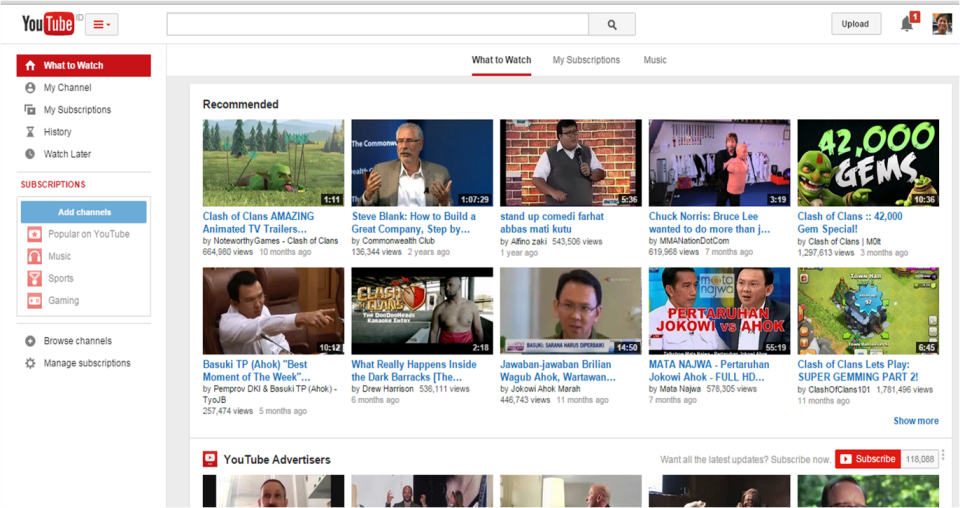
Task: Click the Browse channels plus icon
Action: click(x=30, y=341)
